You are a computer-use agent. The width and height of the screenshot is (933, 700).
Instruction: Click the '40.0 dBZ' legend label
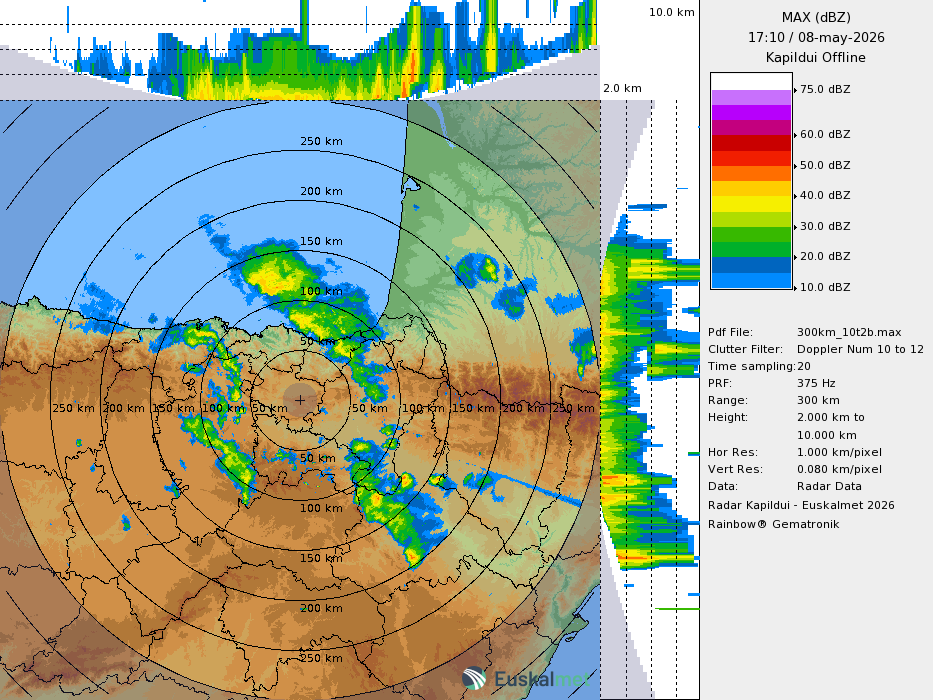point(825,195)
